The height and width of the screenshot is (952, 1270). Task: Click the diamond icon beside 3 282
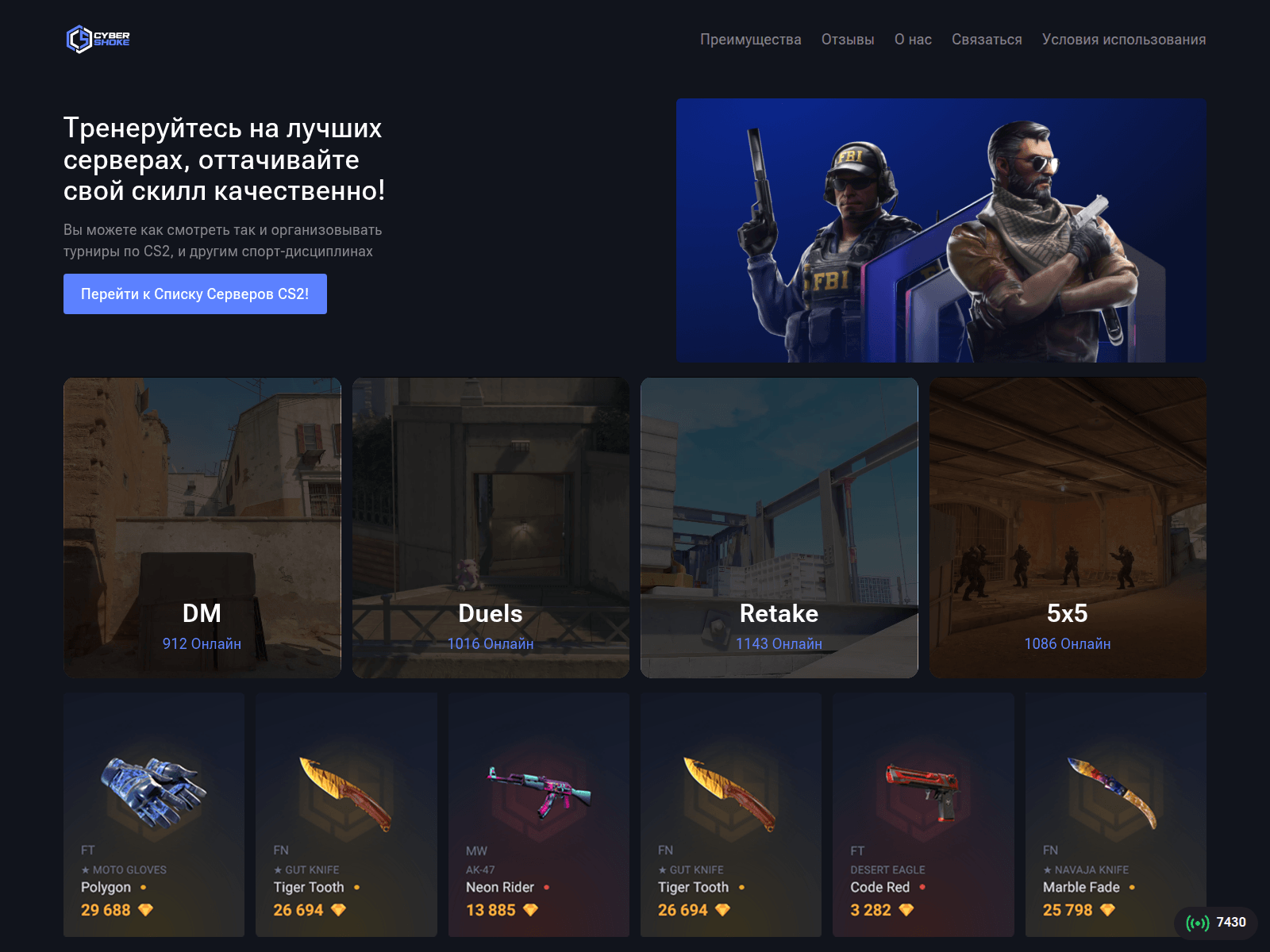pyautogui.click(x=906, y=910)
